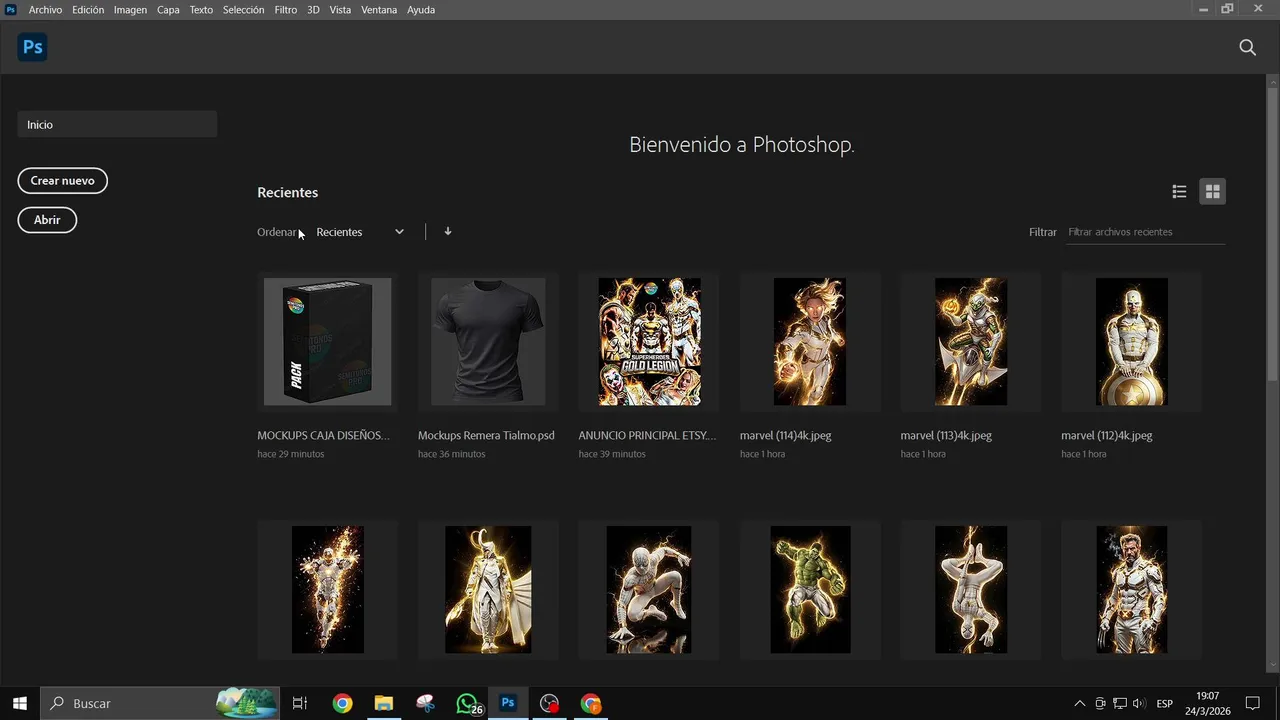This screenshot has height=720, width=1280.
Task: Open the 3D menu
Action: (x=313, y=9)
